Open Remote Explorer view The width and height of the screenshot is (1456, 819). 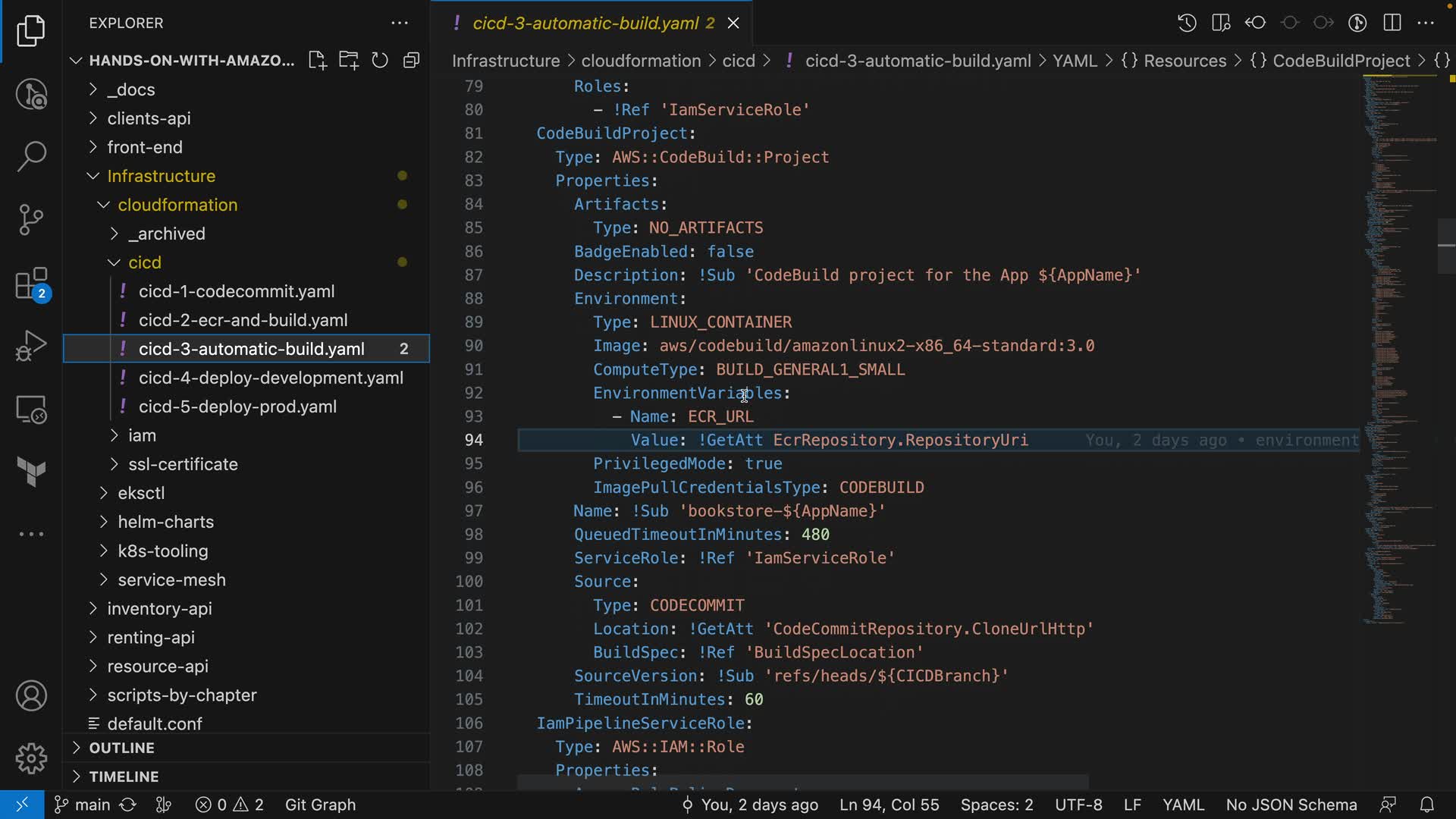tap(31, 409)
